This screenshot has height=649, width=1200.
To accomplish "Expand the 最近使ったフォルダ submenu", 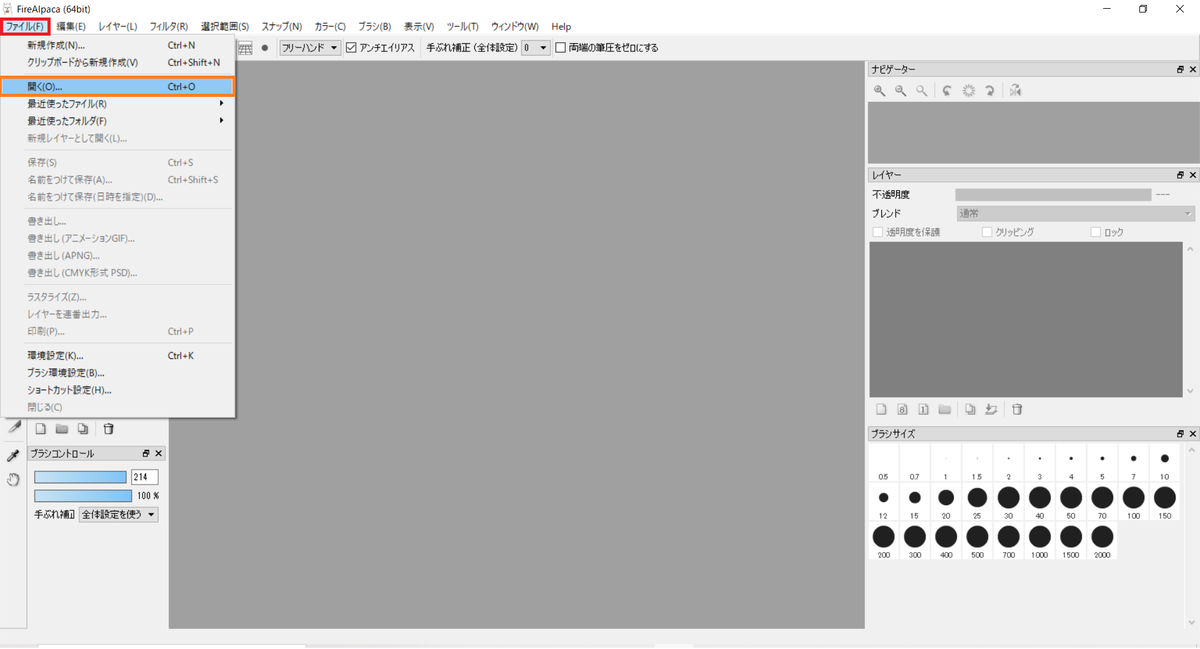I will [x=117, y=121].
